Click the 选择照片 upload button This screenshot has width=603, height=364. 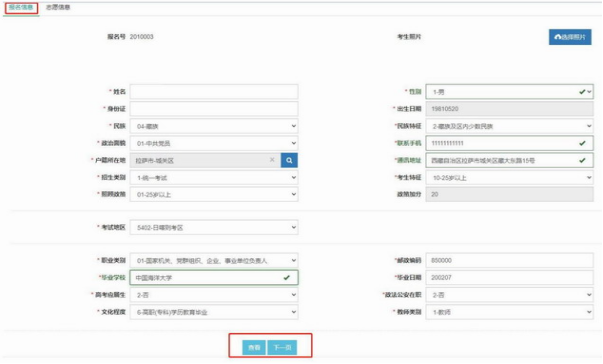(570, 37)
